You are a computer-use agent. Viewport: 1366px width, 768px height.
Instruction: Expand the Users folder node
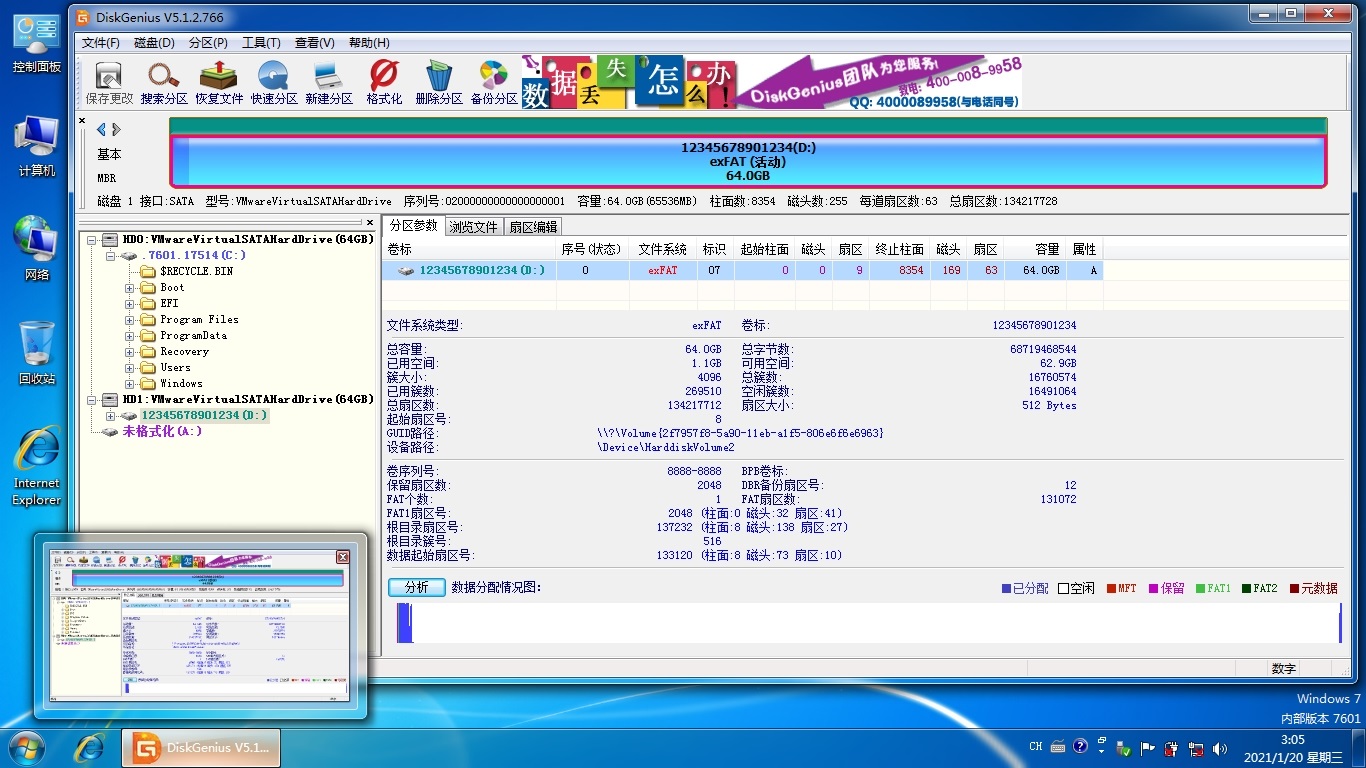pos(129,368)
